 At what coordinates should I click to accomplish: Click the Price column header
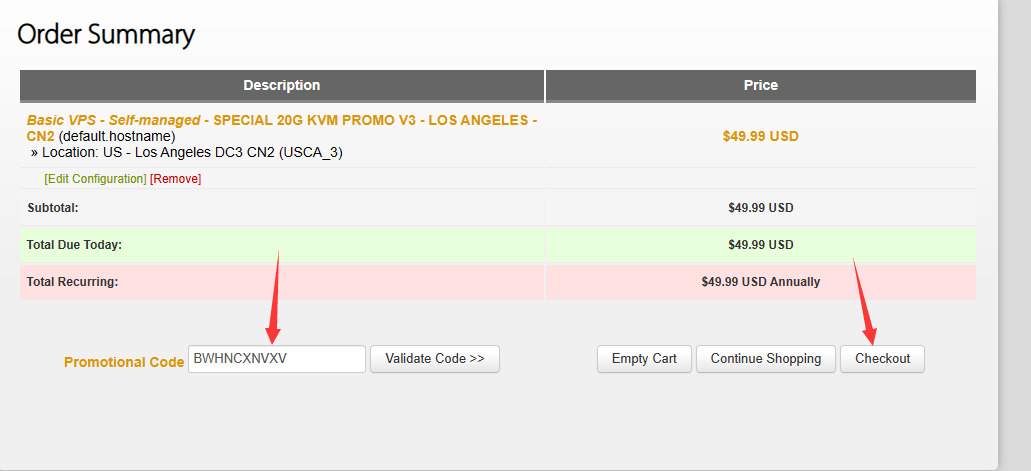point(760,86)
